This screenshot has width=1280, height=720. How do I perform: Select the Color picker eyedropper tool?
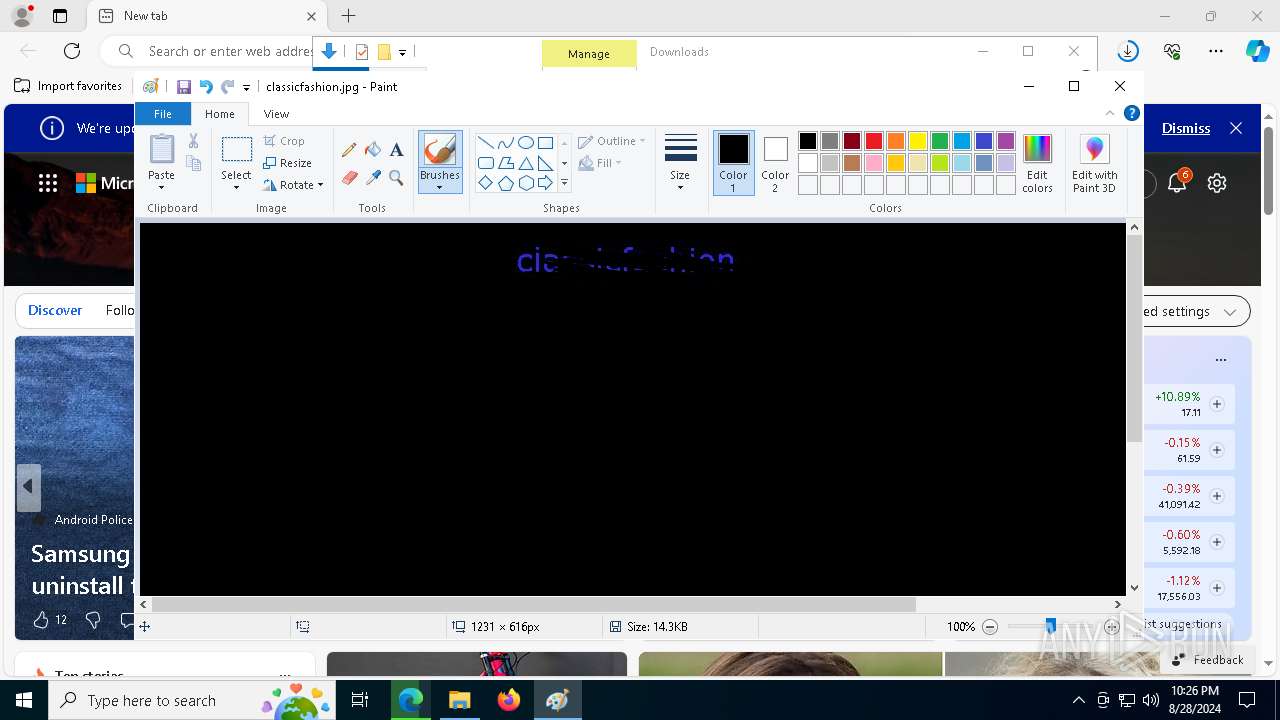click(x=373, y=178)
